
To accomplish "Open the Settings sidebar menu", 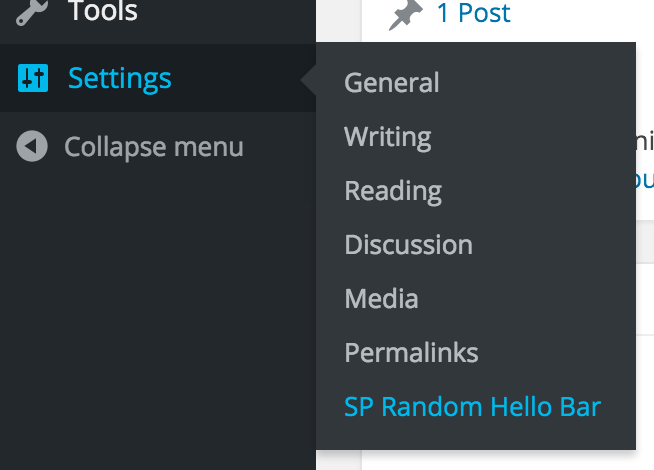I will [158, 78].
